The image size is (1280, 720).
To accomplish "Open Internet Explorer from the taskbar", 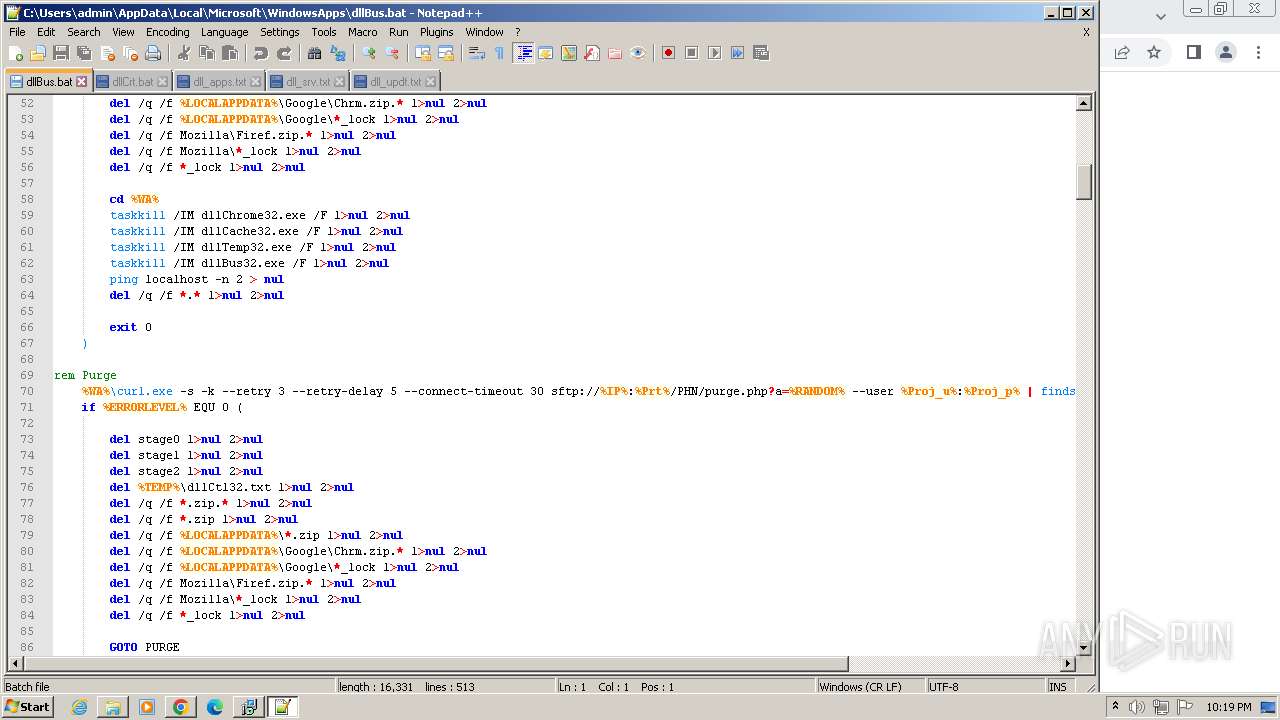I will pyautogui.click(x=79, y=707).
